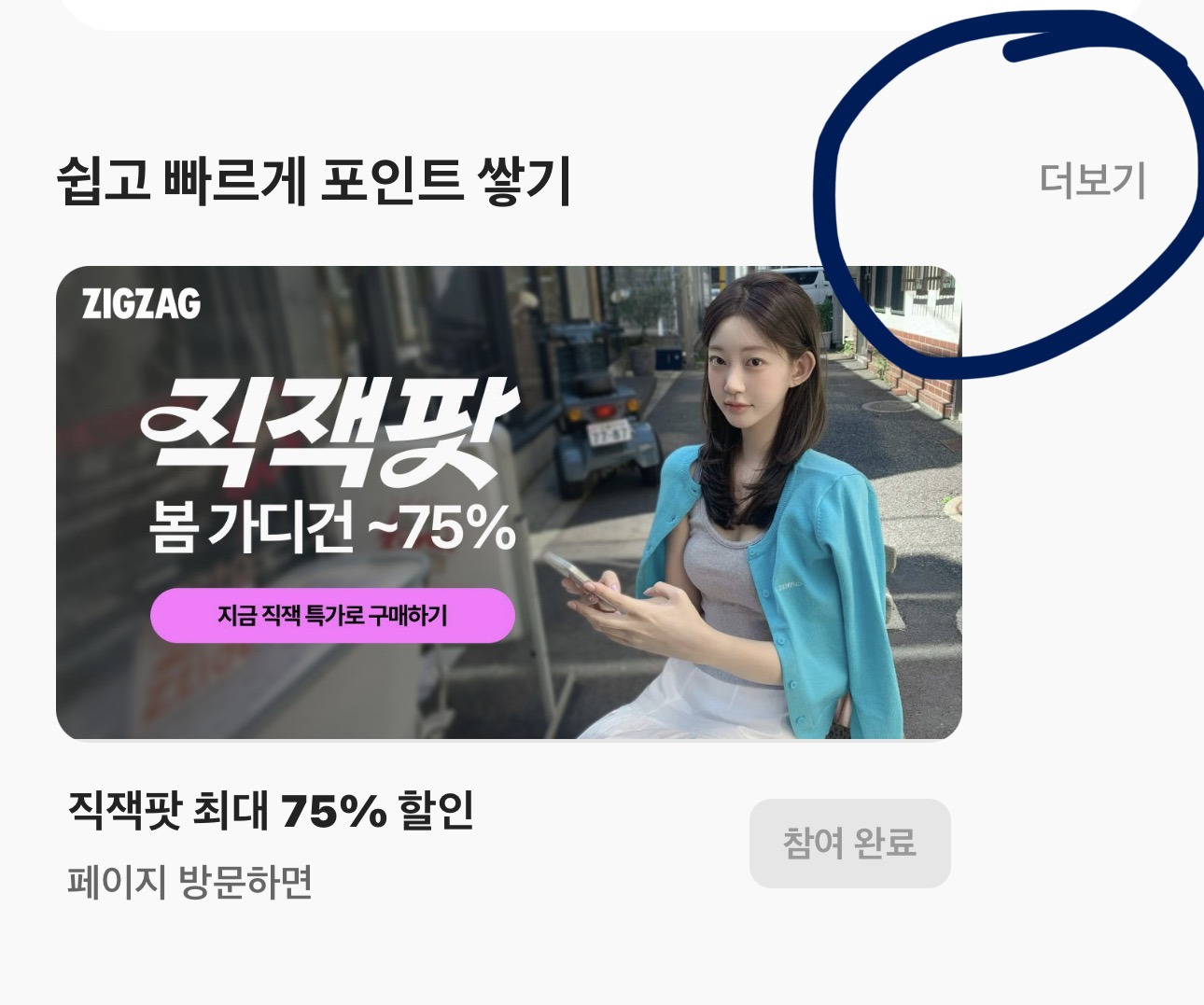Click the large 직잭팟 headline in banner
This screenshot has width=1204, height=1005.
click(x=329, y=434)
